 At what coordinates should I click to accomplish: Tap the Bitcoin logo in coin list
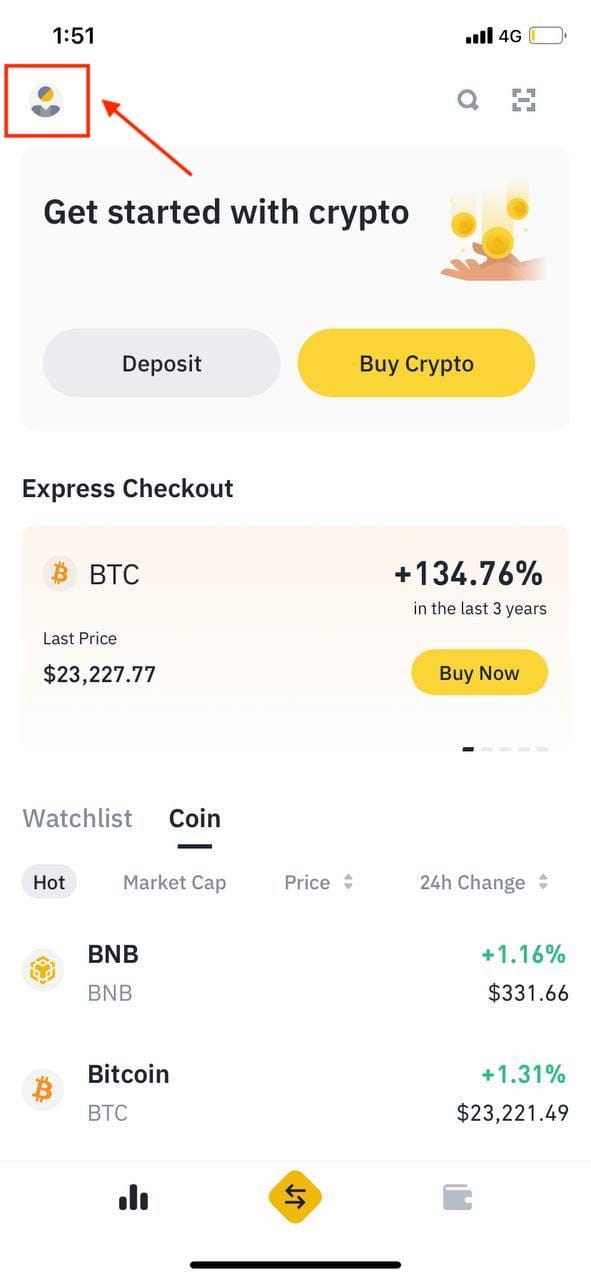pos(42,1091)
